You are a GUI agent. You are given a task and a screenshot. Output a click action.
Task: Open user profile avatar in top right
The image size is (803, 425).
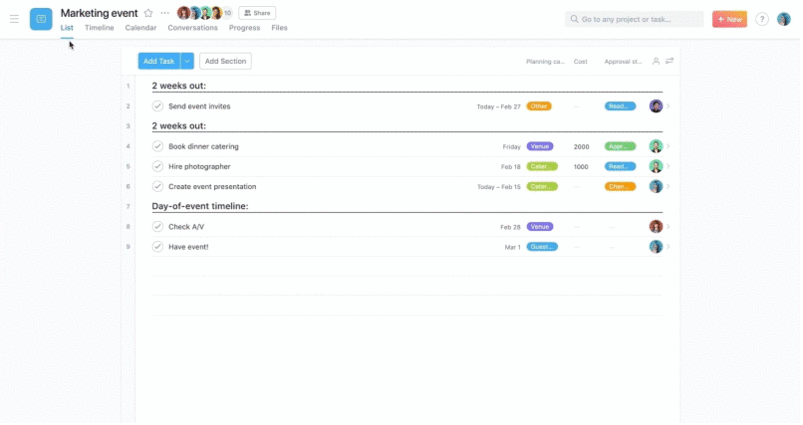click(x=784, y=19)
